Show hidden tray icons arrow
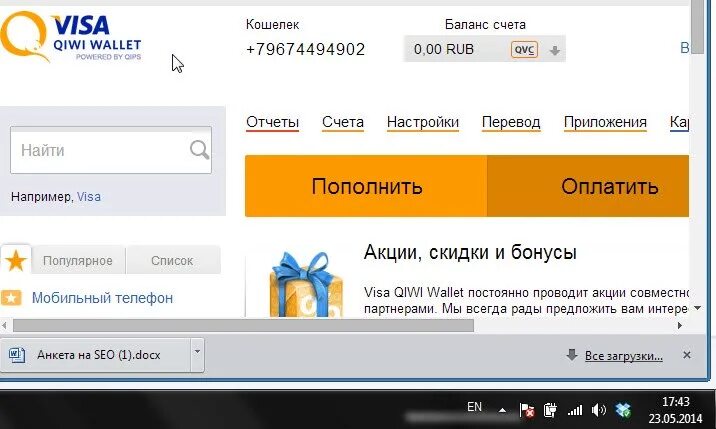The height and width of the screenshot is (429, 716). tap(502, 410)
